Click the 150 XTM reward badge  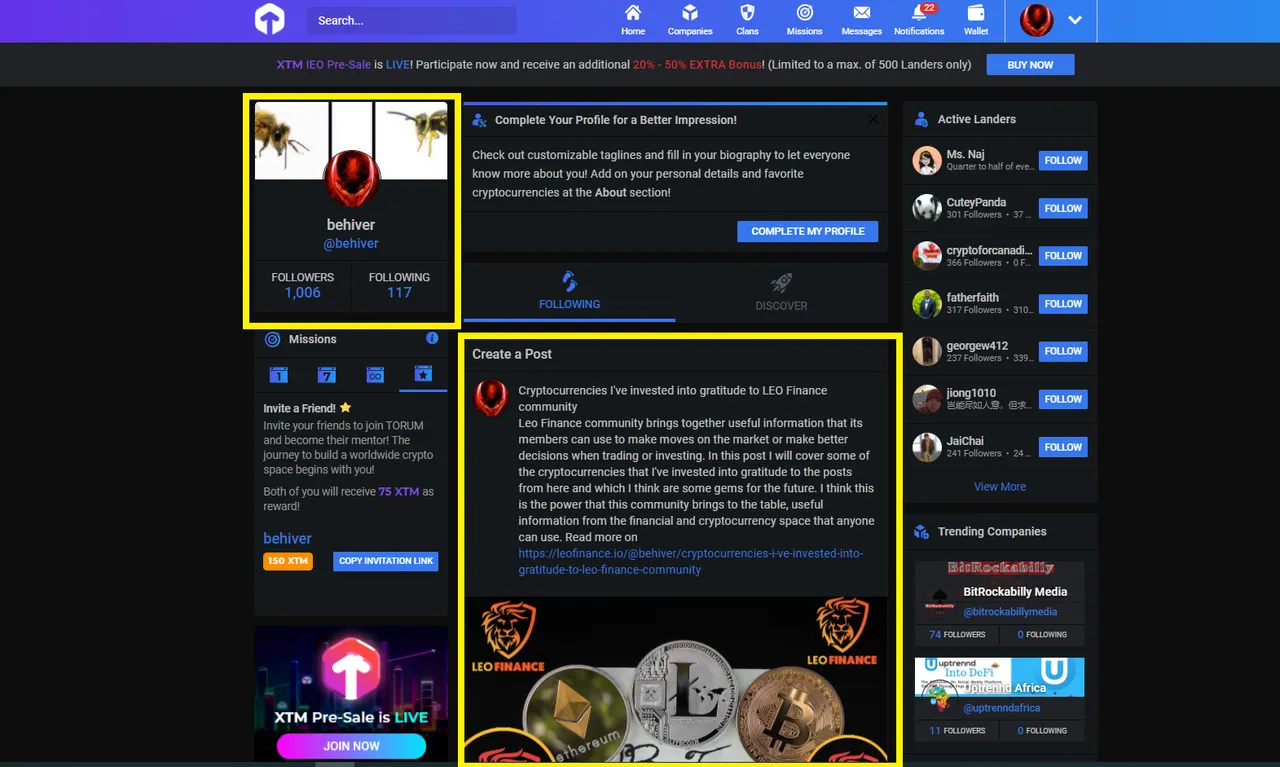(288, 561)
